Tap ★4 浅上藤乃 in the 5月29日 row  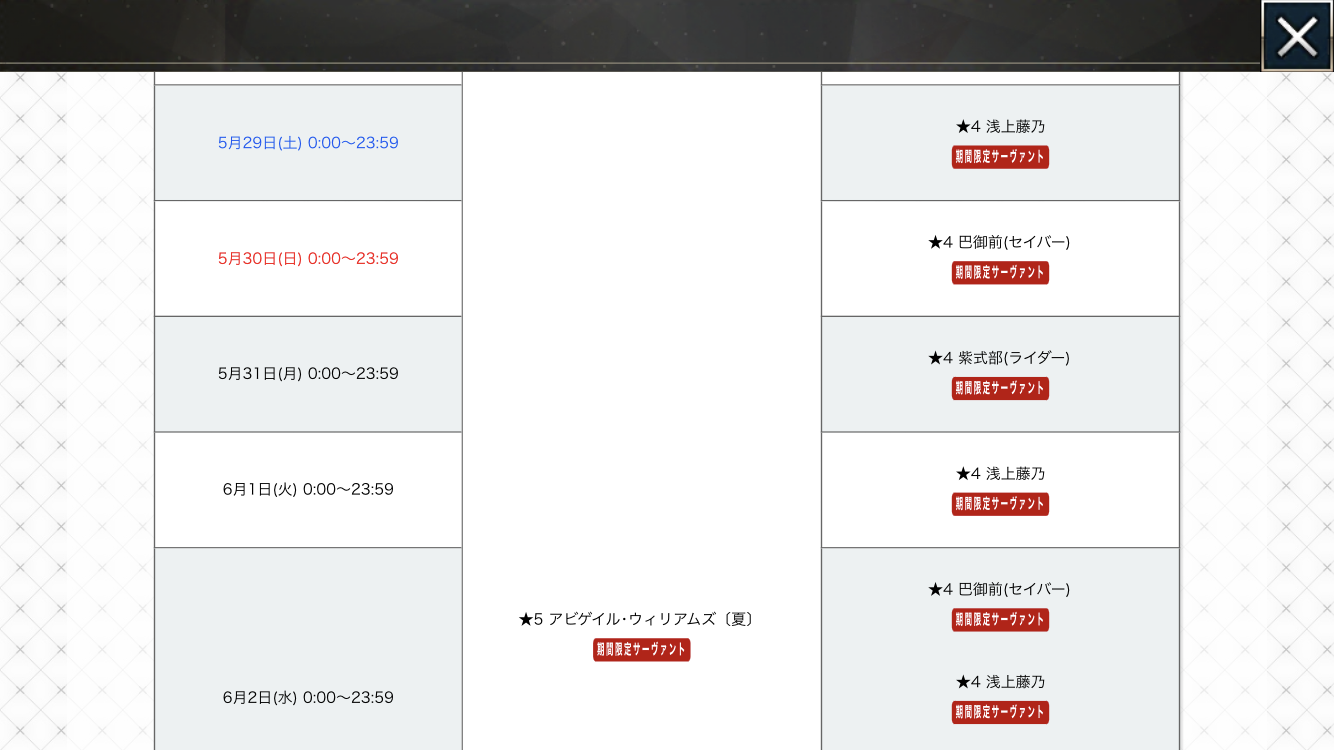(1000, 127)
